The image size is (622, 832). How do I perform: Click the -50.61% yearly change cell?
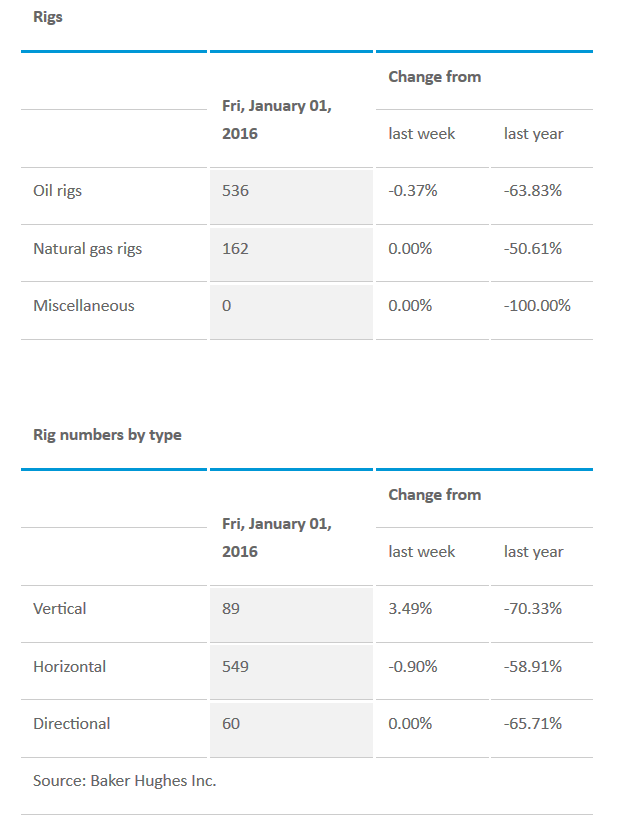coord(532,248)
